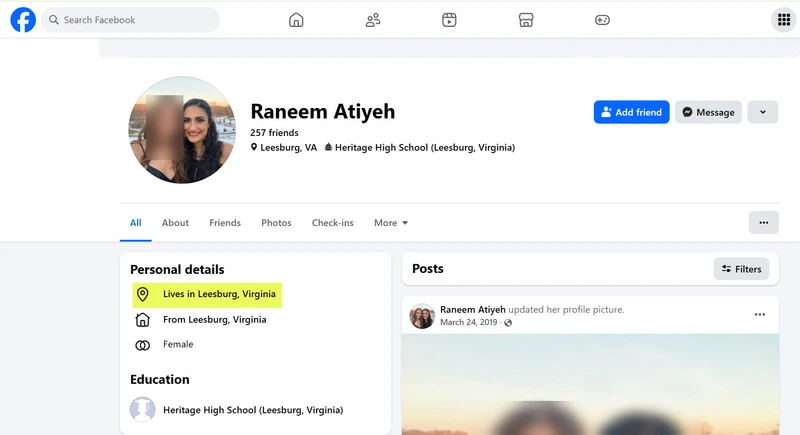Switch to the About tab

click(x=175, y=223)
